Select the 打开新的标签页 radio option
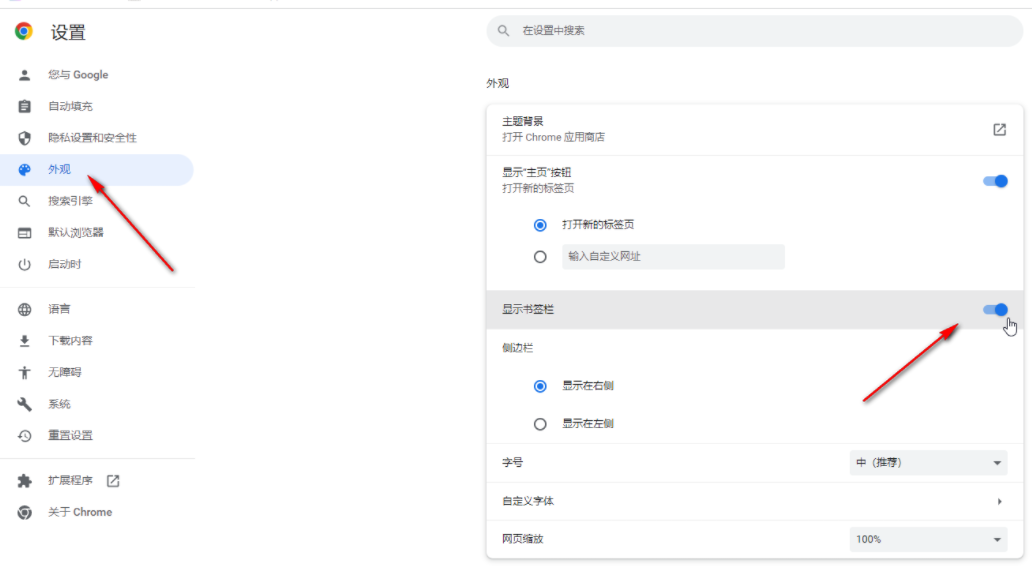The width and height of the screenshot is (1032, 580). click(540, 225)
